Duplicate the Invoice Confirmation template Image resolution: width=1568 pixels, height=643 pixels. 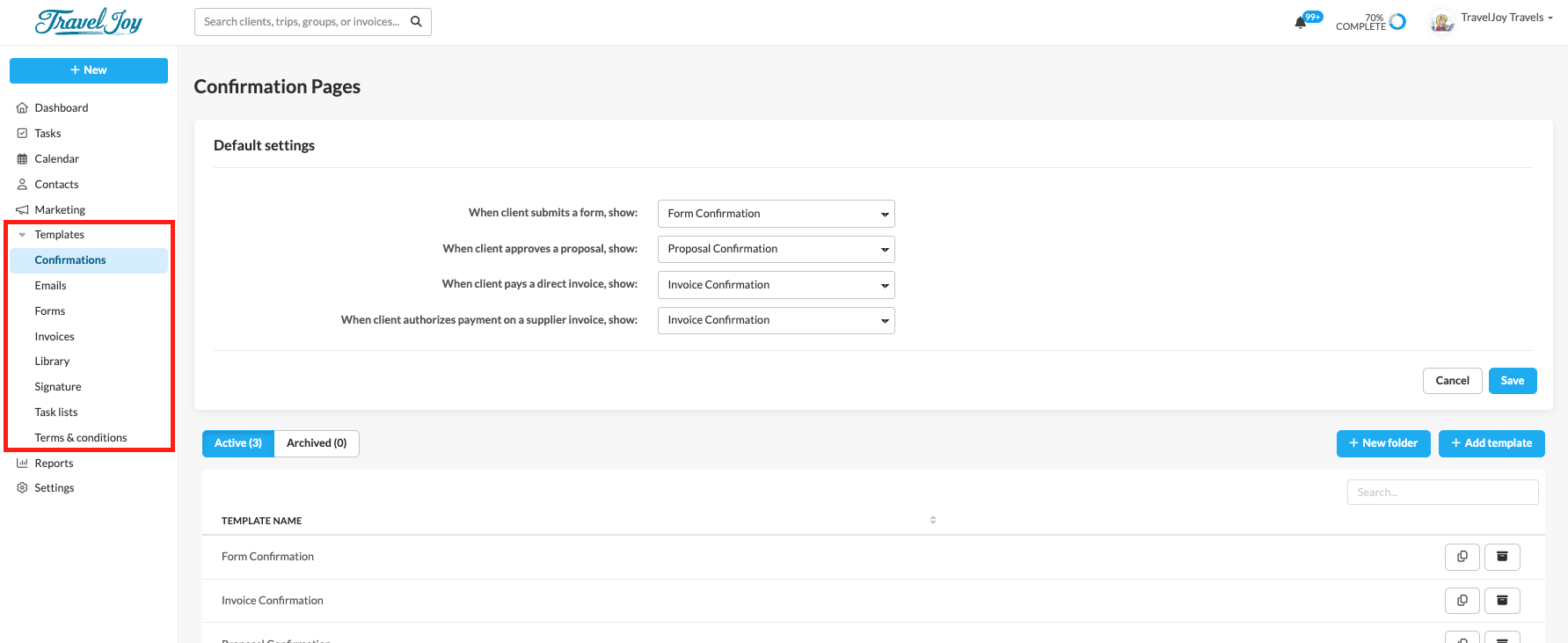tap(1462, 601)
